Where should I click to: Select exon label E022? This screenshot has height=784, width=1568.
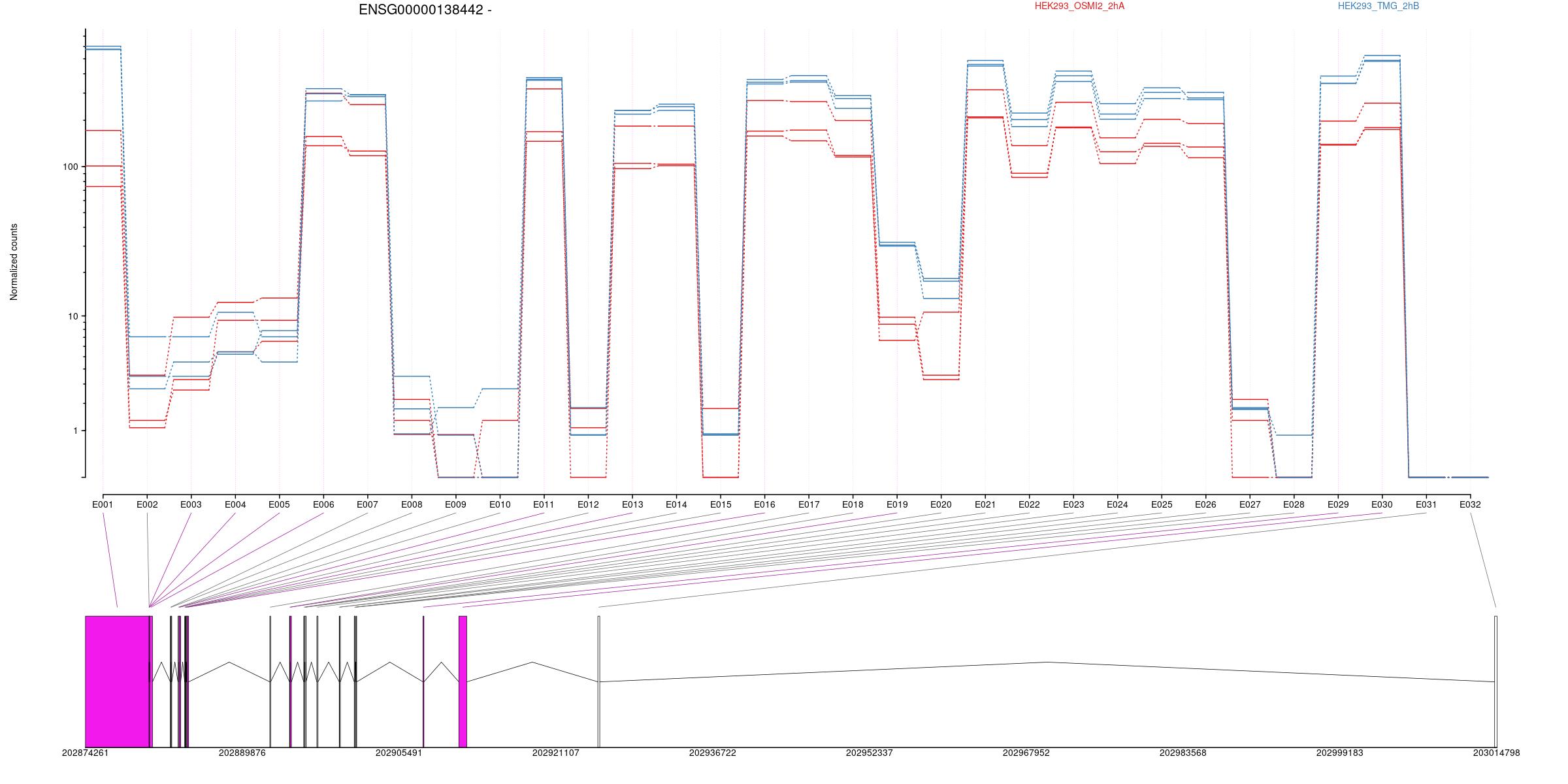1029,504
